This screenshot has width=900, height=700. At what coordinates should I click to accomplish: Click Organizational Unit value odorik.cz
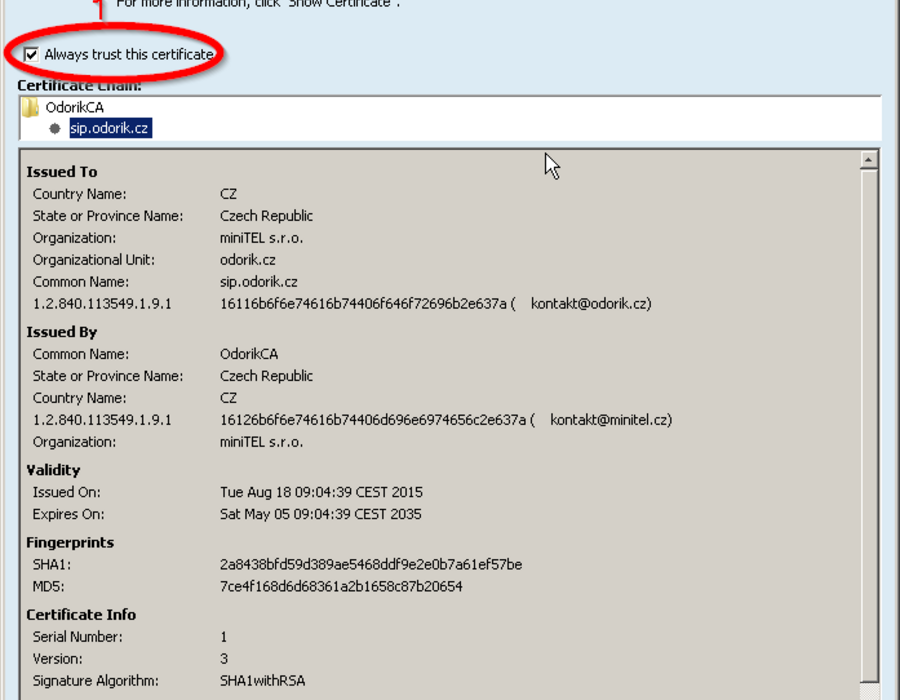click(247, 260)
